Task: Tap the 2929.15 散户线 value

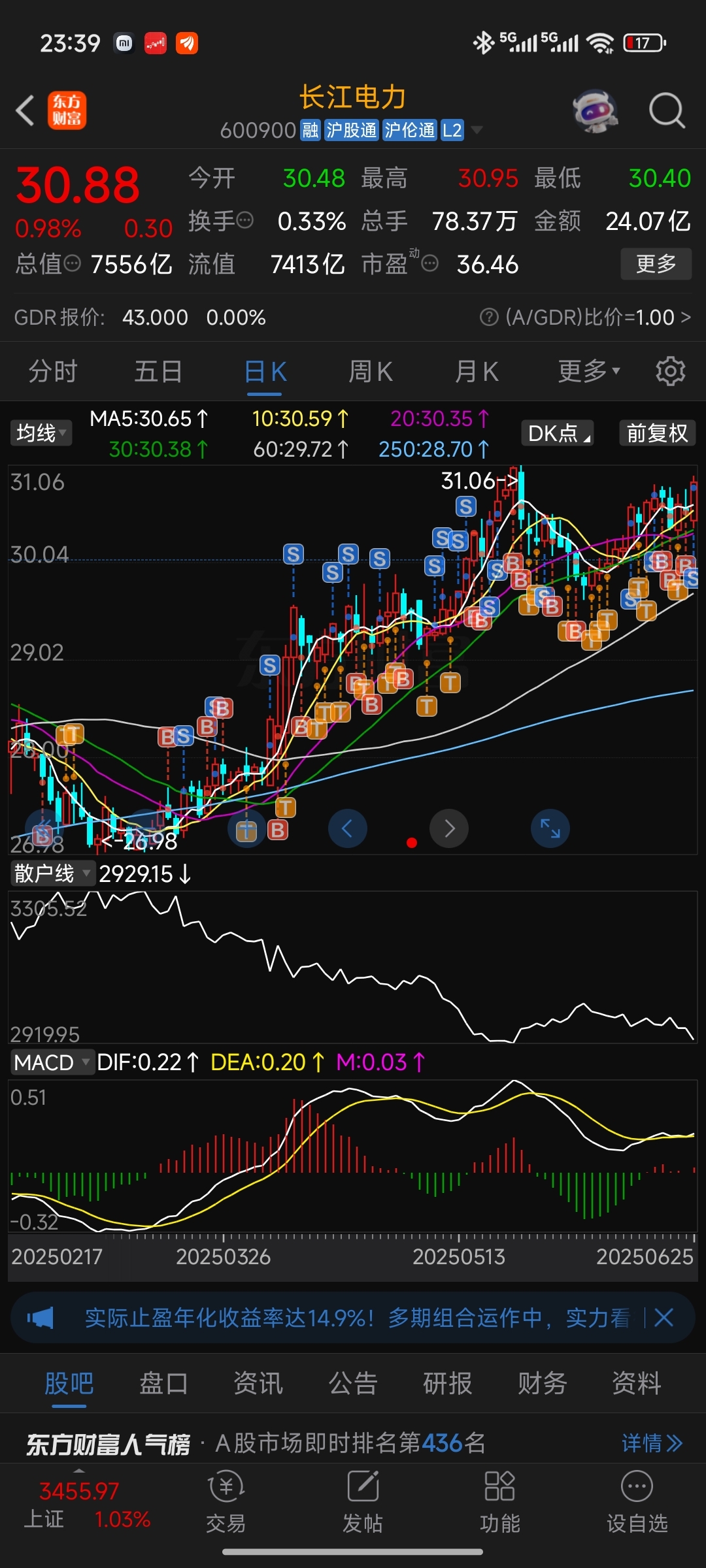Action: click(145, 874)
